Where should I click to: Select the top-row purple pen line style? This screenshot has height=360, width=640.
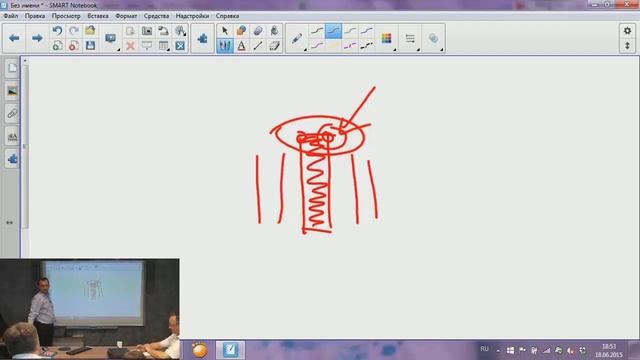click(x=367, y=31)
